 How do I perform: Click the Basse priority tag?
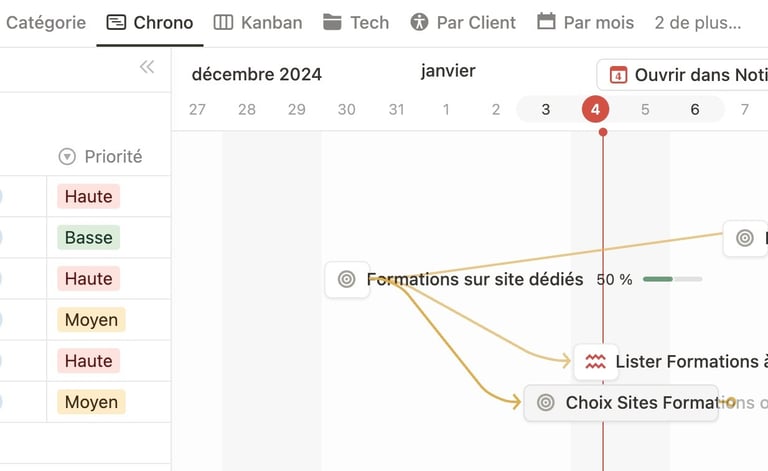(89, 237)
